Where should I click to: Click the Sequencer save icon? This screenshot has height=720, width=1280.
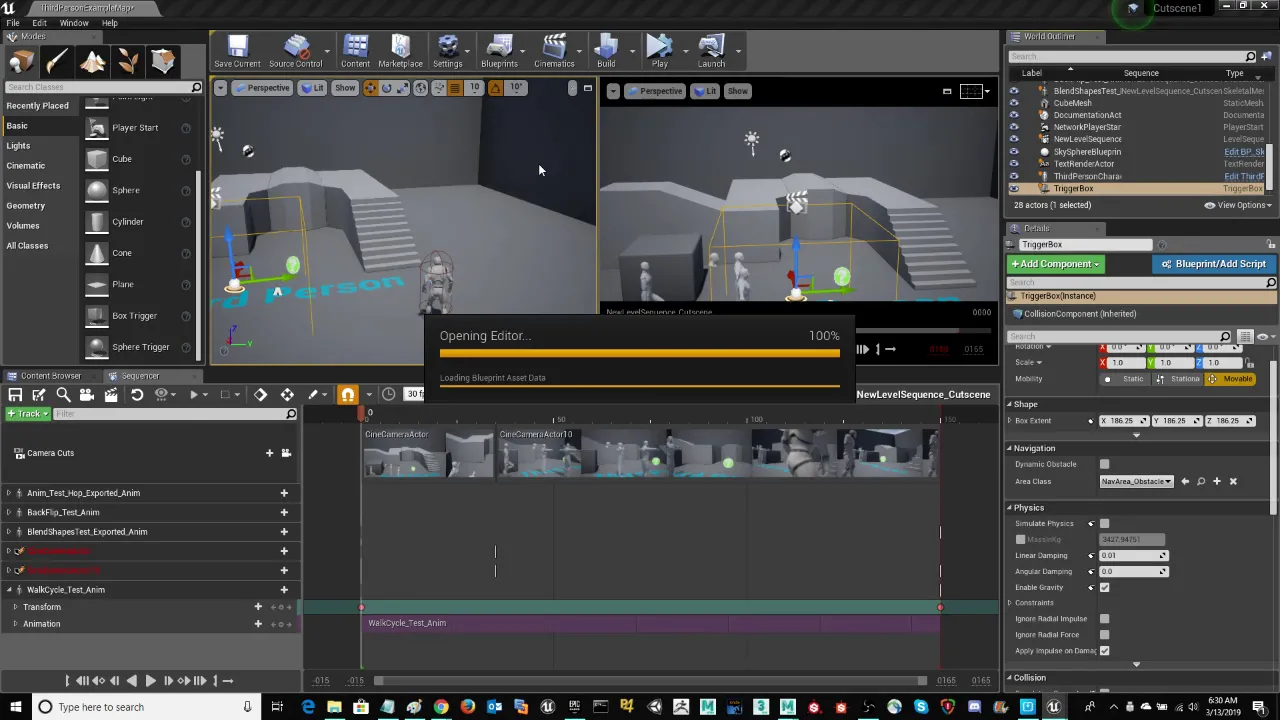[15, 394]
